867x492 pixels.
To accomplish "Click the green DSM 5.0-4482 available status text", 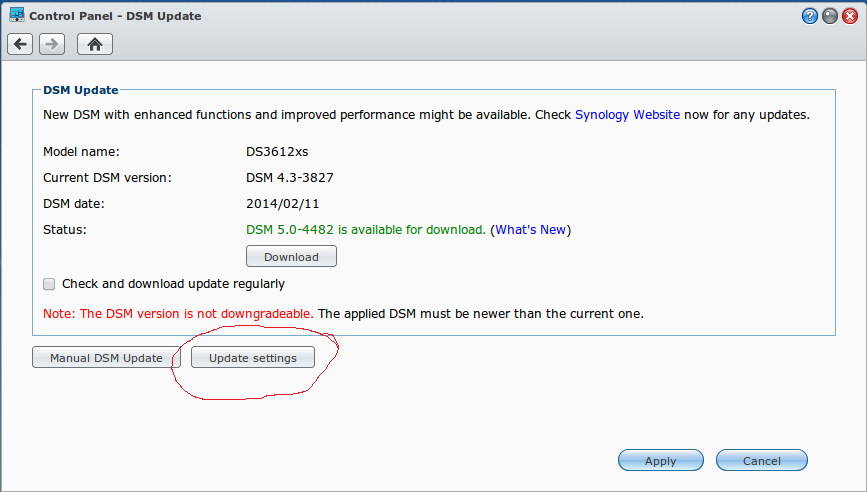I will (365, 230).
